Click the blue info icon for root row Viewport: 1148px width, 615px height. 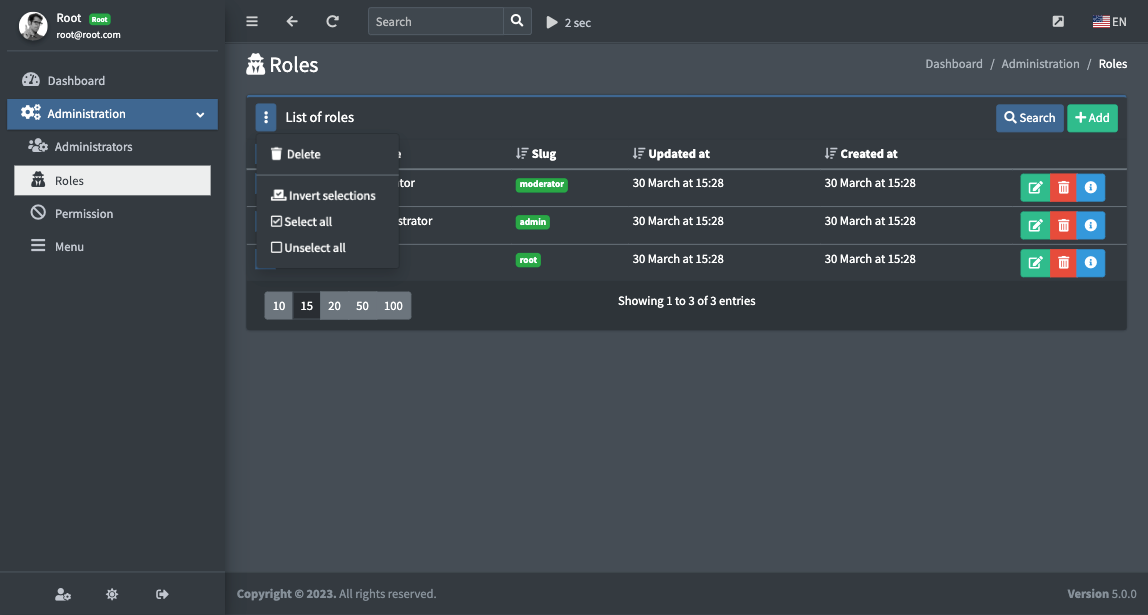(1090, 263)
